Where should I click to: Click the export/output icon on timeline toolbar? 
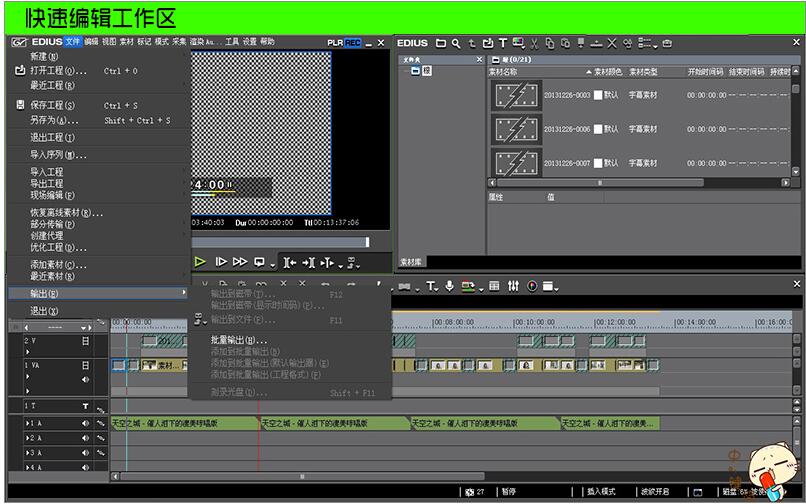tap(468, 286)
